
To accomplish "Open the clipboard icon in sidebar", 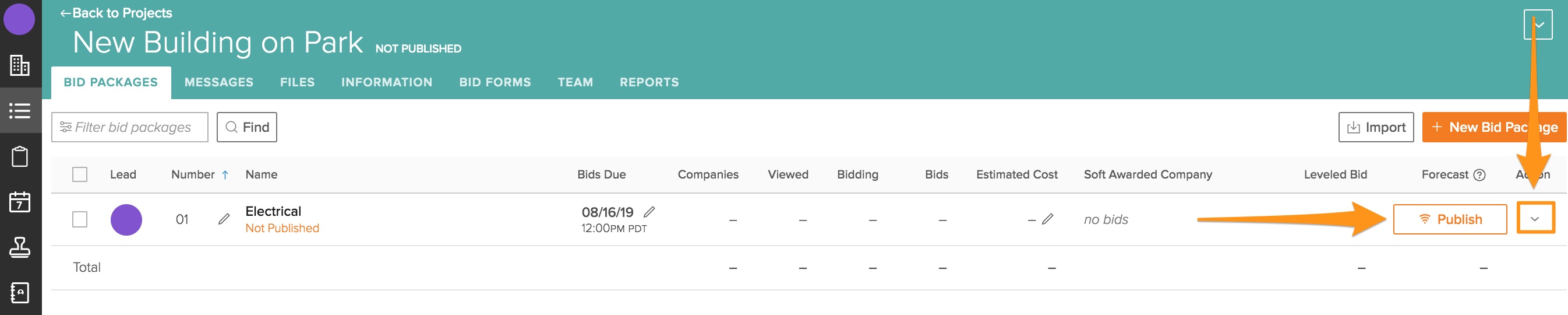I will click(x=19, y=156).
